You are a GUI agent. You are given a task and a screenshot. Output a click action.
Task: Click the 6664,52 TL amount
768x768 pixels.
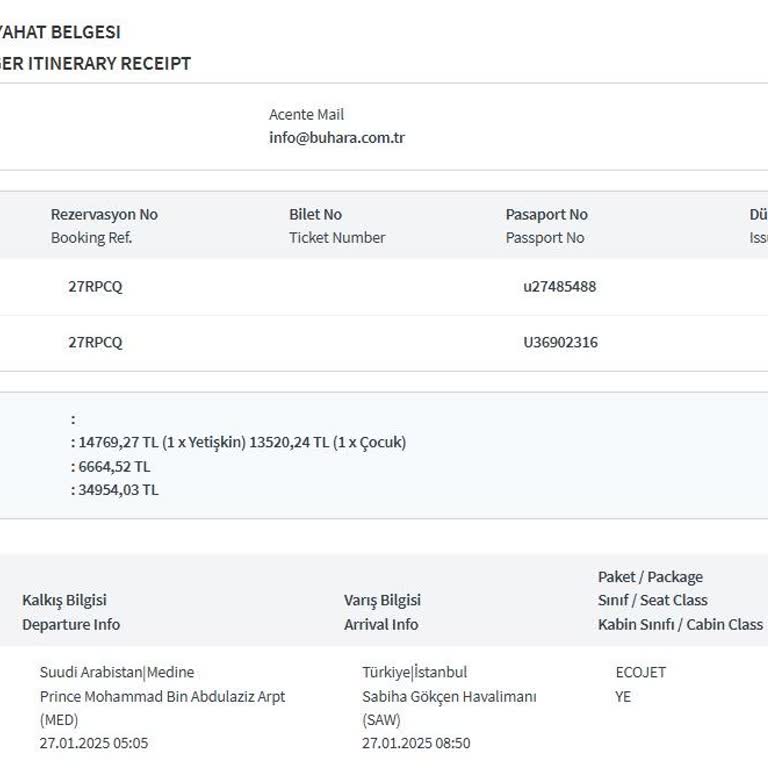click(x=114, y=466)
